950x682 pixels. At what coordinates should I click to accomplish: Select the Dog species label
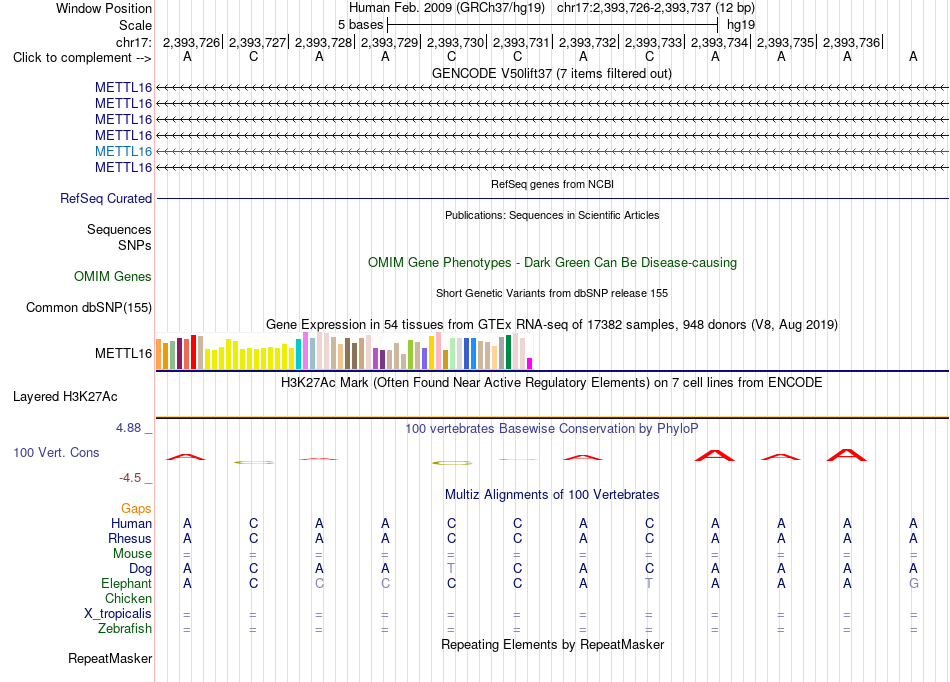coord(140,568)
